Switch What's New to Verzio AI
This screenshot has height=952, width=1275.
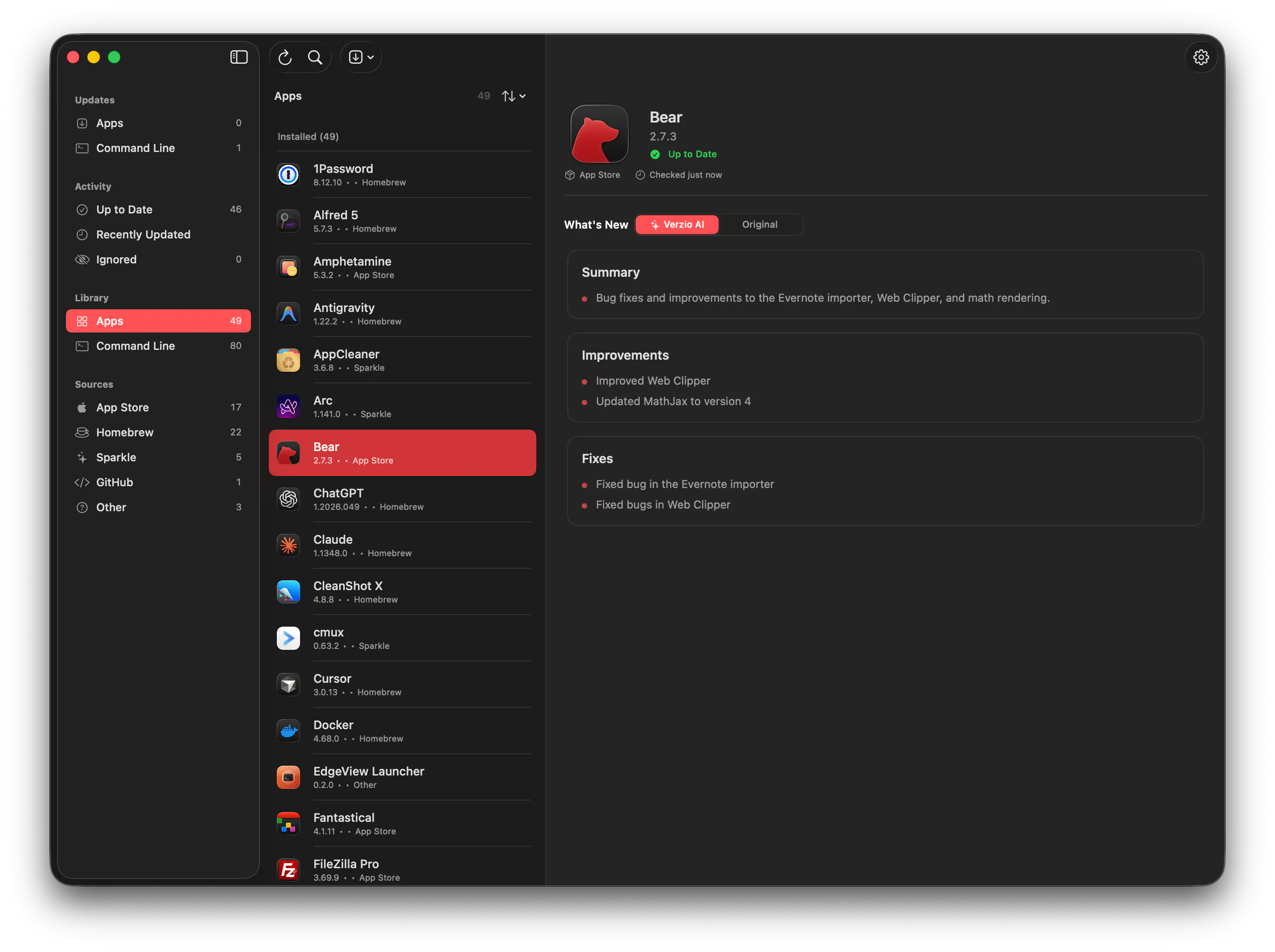point(677,225)
